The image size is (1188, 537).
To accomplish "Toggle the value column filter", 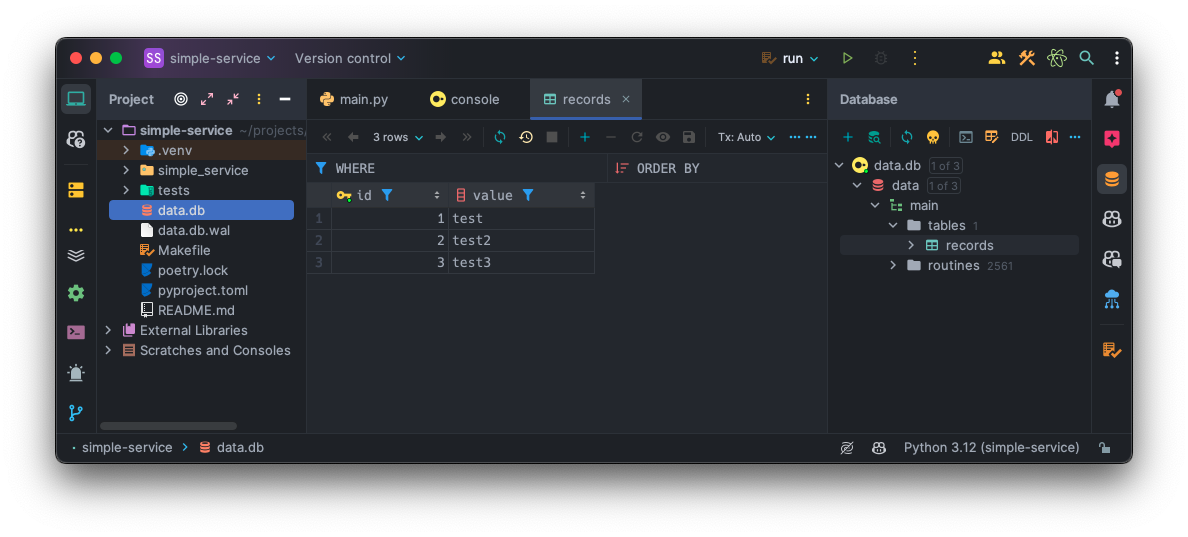I will tap(528, 195).
